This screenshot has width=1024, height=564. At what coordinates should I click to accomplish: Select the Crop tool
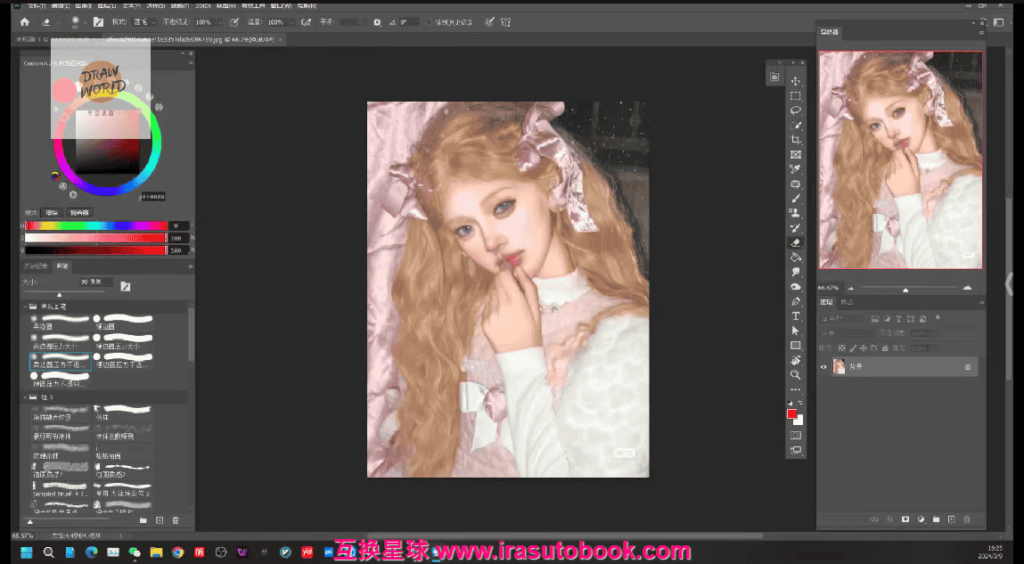click(x=795, y=140)
